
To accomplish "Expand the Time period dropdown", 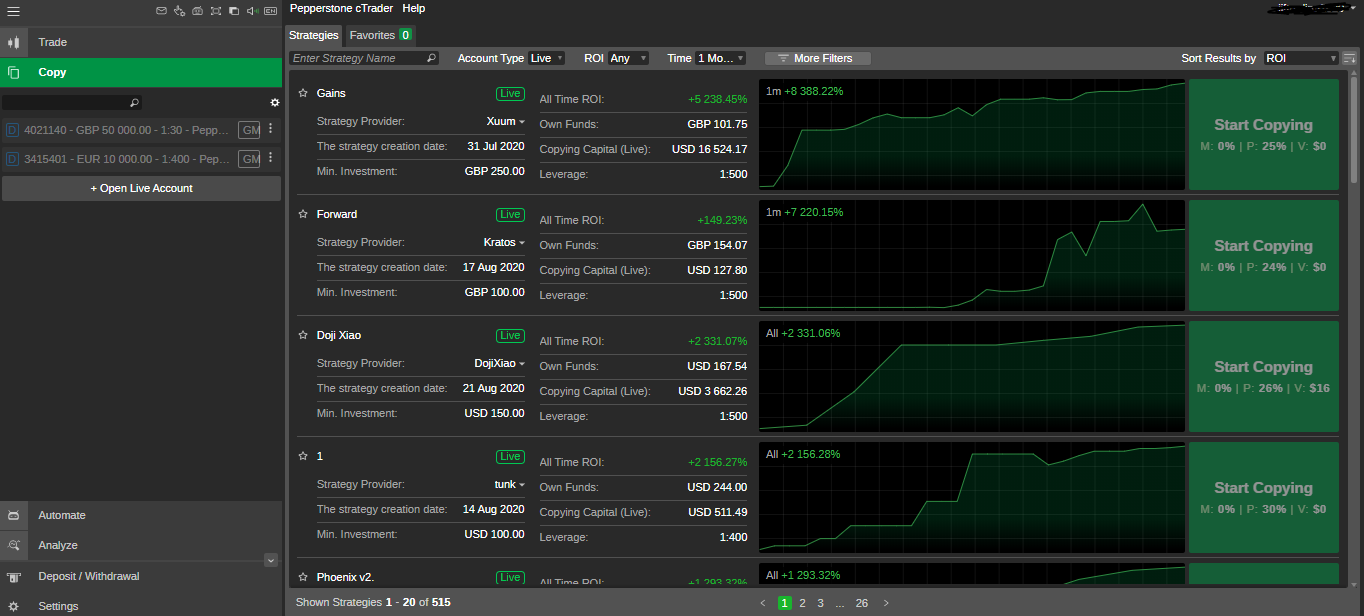I will pyautogui.click(x=721, y=58).
